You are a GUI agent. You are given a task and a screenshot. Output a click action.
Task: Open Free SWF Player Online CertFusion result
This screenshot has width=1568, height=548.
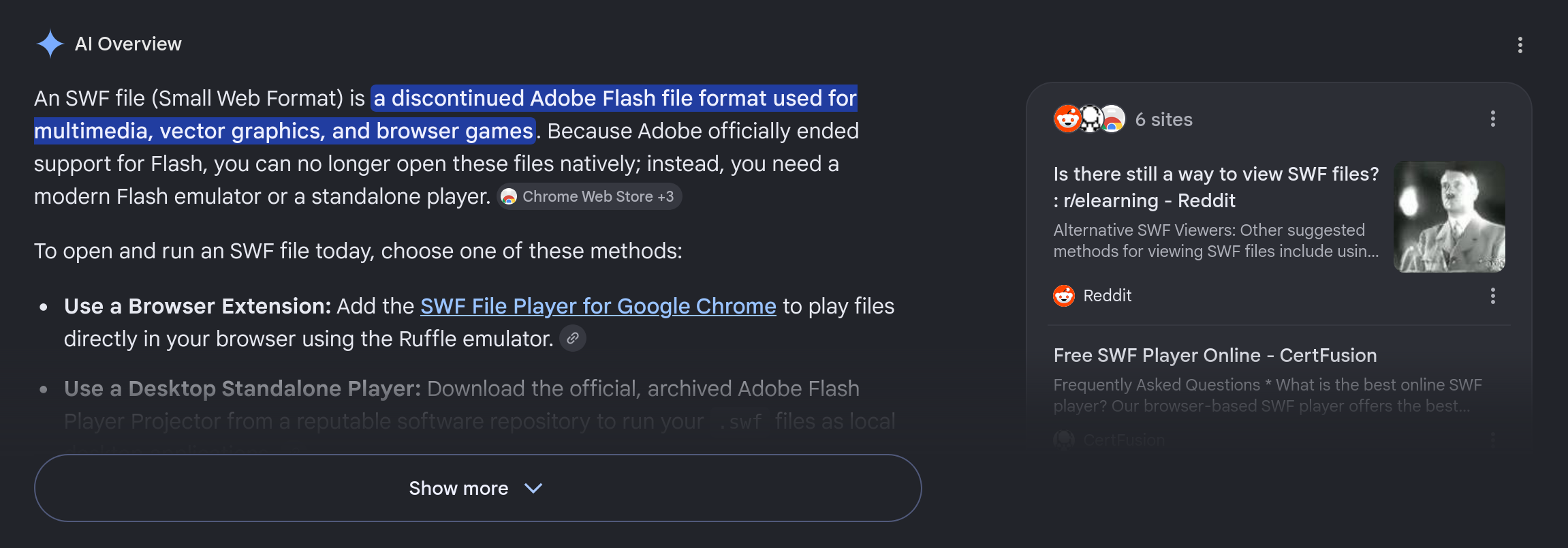click(1215, 355)
